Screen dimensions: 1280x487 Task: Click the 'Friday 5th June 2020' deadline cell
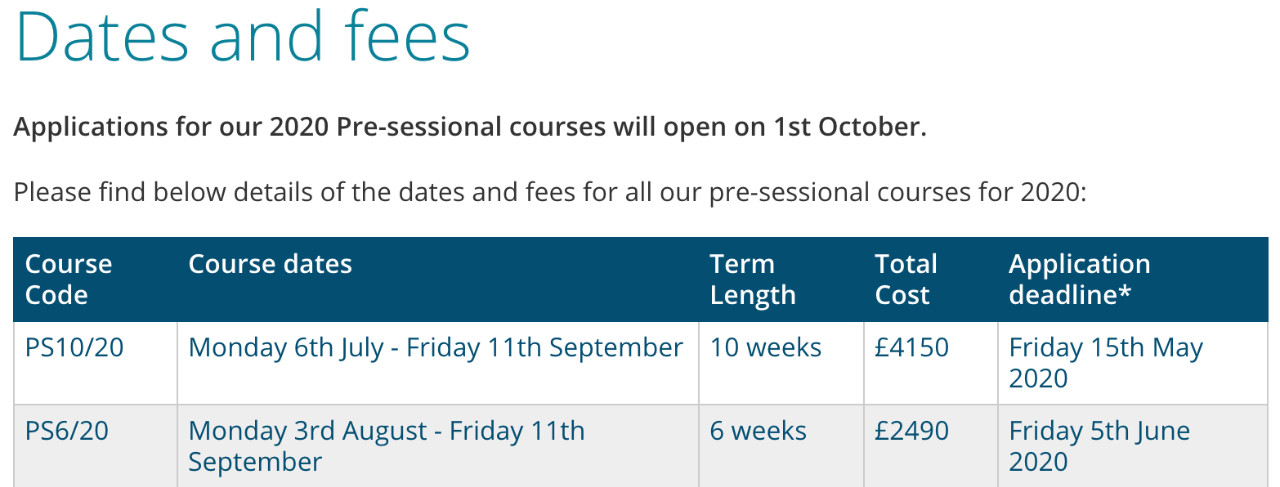1099,446
